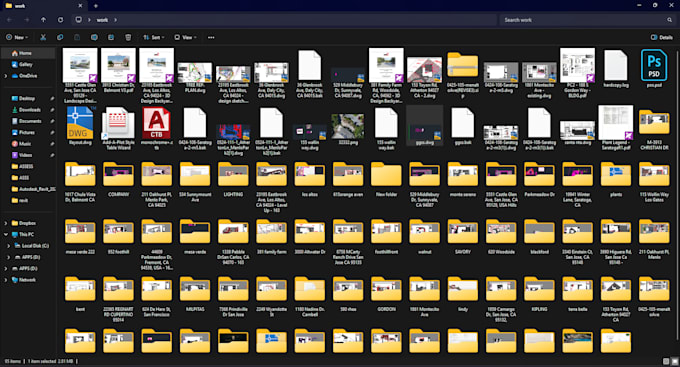Image resolution: width=680 pixels, height=367 pixels.
Task: Select the hardcopy.log file icon
Action: 616,65
